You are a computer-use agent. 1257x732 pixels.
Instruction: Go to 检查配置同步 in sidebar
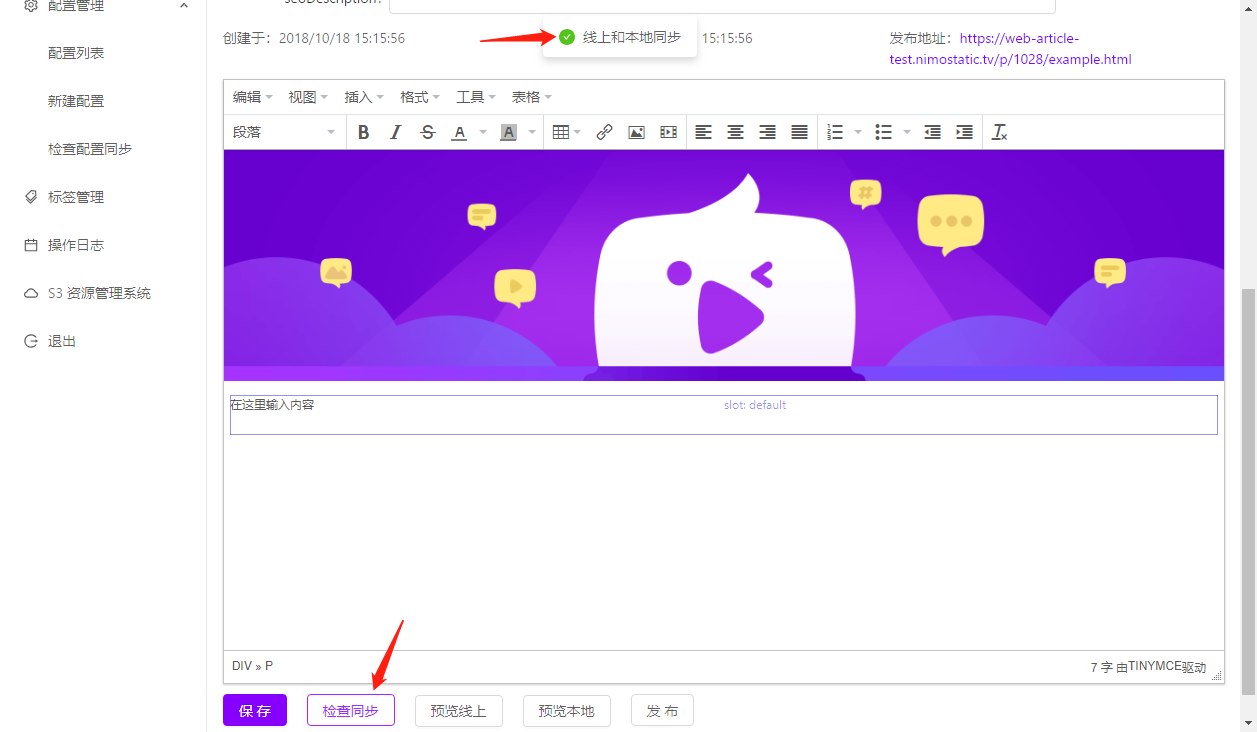(90, 149)
